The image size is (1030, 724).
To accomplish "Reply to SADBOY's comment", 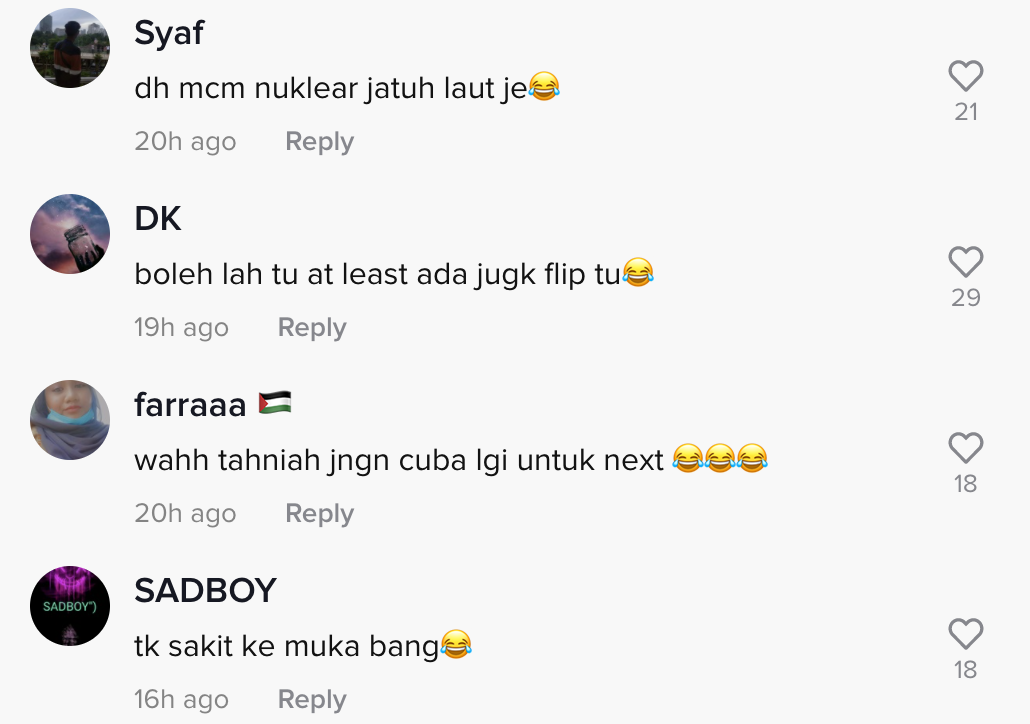I will 312,699.
